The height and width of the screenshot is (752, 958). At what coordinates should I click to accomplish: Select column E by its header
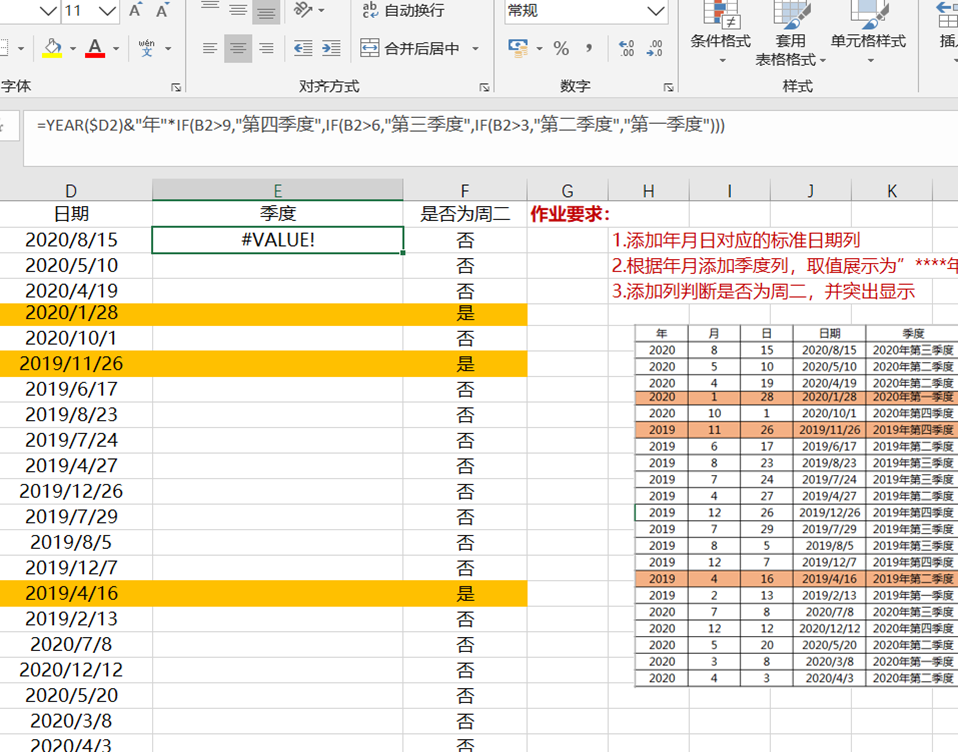click(x=277, y=191)
